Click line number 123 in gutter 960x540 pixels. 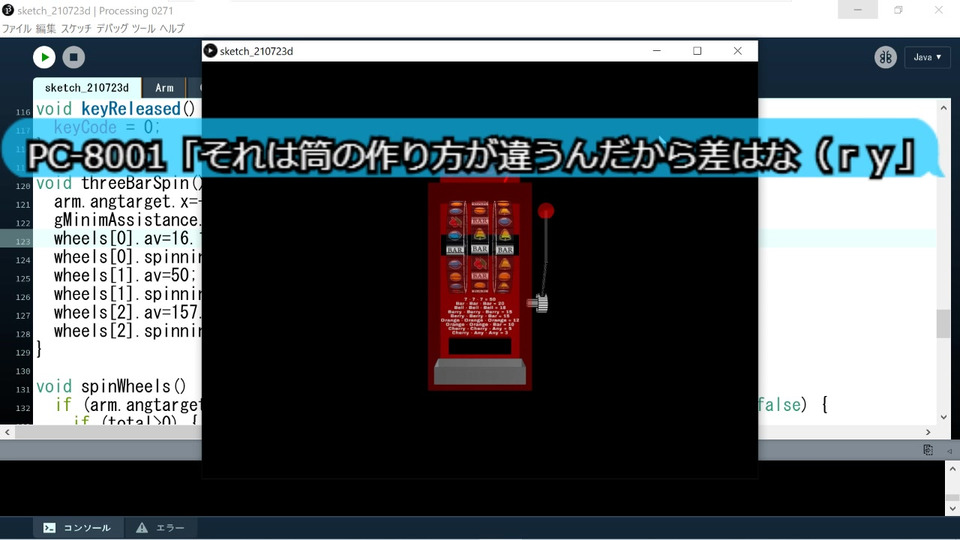pos(23,241)
